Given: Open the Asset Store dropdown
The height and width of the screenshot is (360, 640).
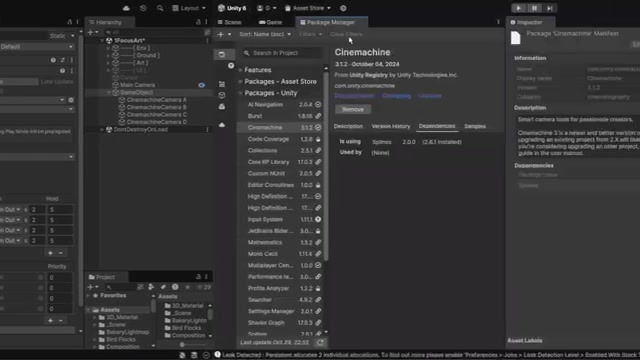Looking at the screenshot, I should (x=308, y=8).
